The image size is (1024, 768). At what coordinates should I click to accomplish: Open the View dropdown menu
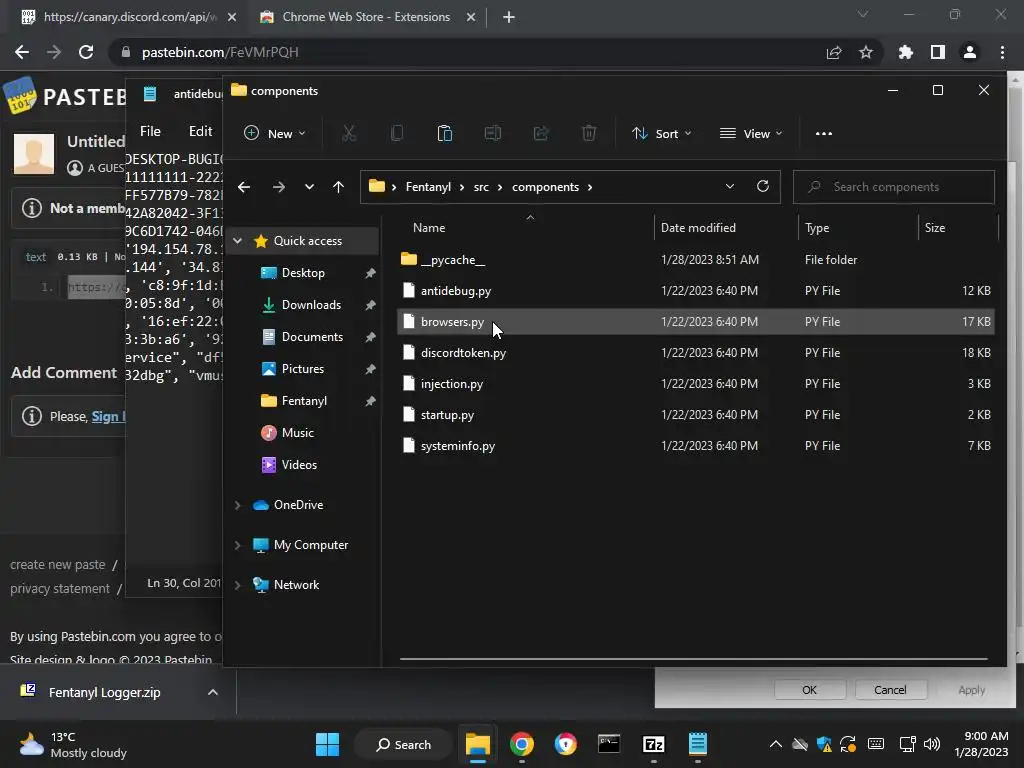point(751,133)
